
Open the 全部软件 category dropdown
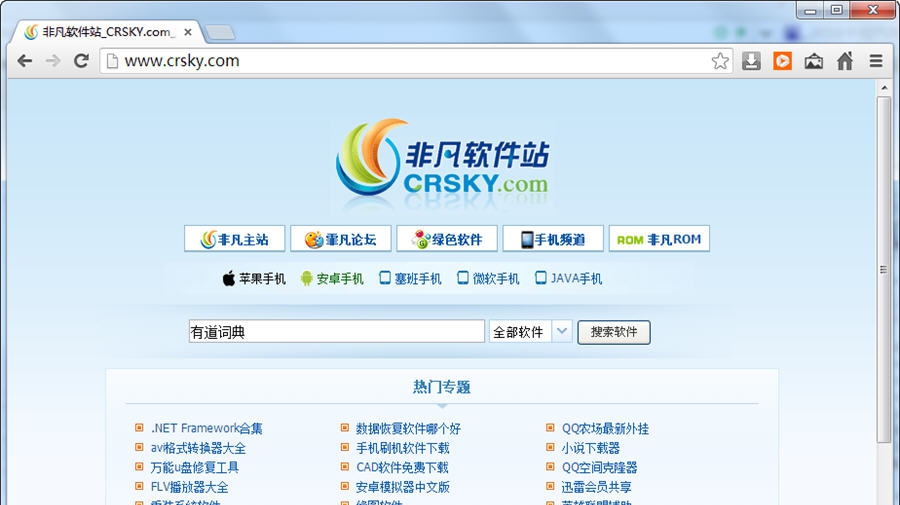[x=530, y=332]
